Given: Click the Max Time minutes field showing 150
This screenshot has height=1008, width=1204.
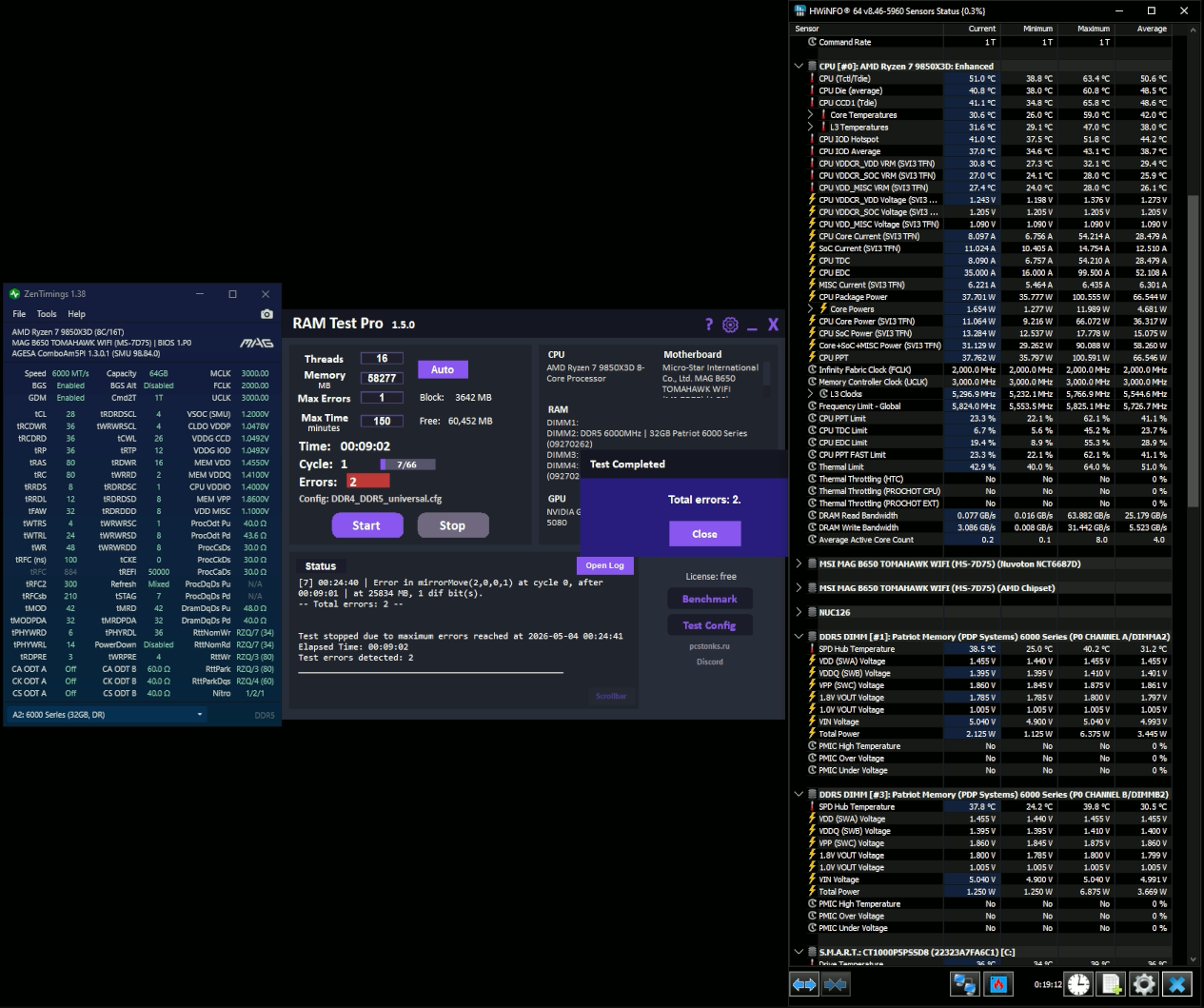Looking at the screenshot, I should point(382,421).
